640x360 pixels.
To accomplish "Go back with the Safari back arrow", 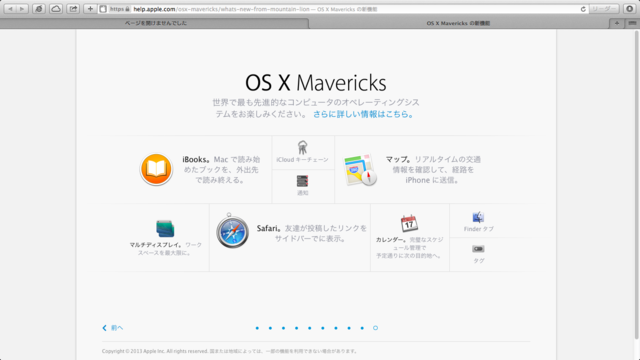I will point(10,9).
